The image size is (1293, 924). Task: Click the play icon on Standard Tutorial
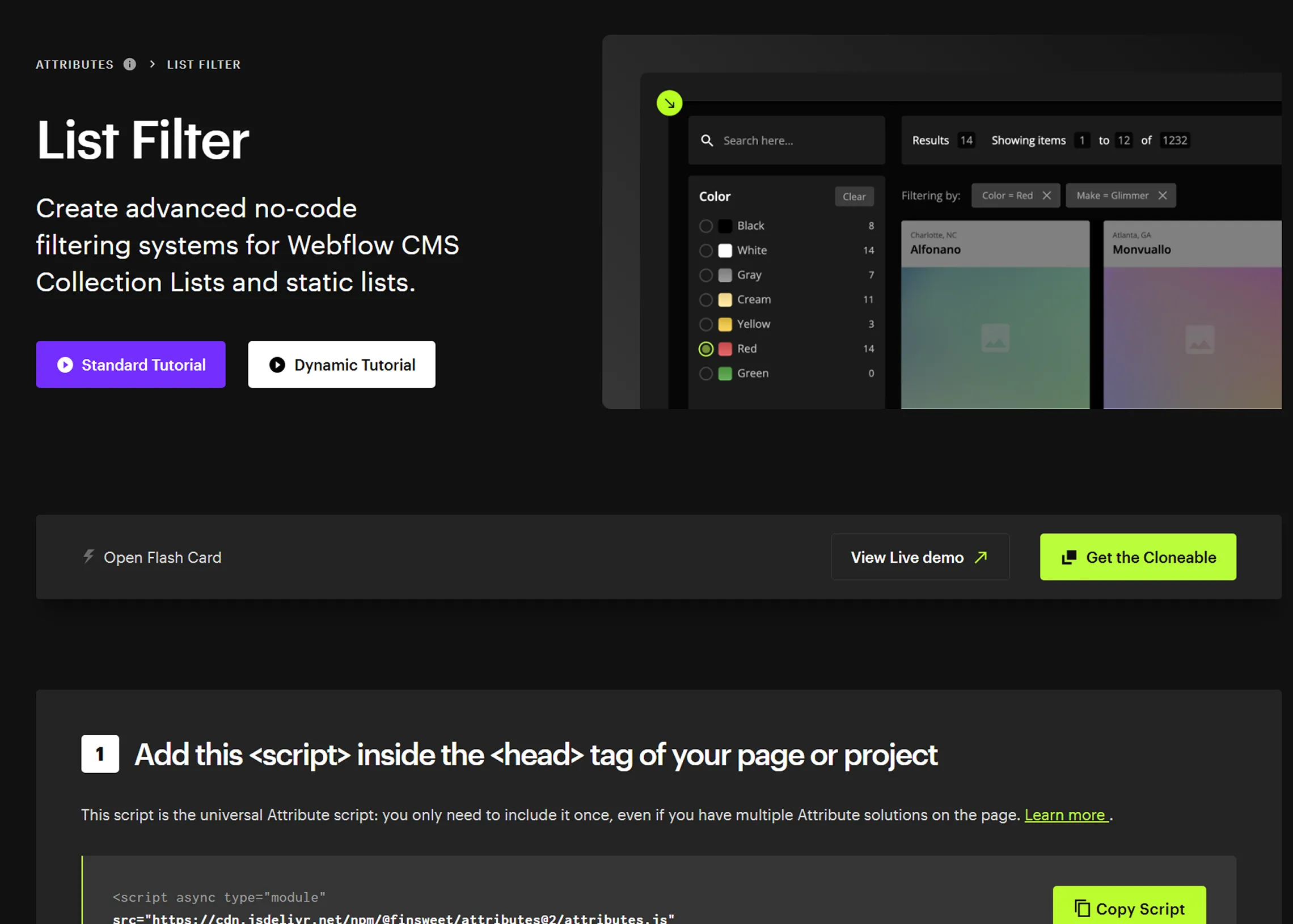click(x=65, y=364)
